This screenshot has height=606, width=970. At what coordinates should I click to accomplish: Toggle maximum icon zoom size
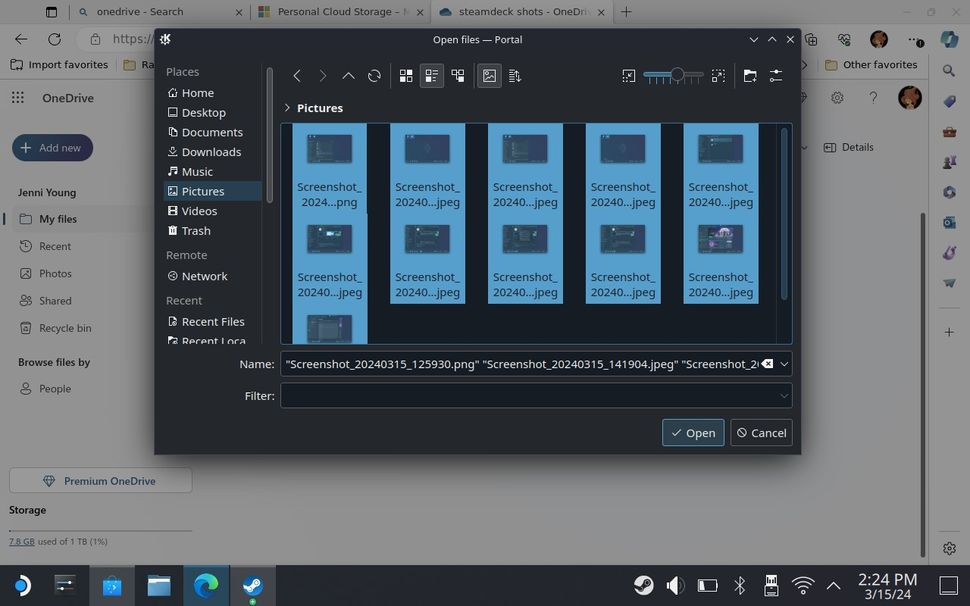point(718,76)
